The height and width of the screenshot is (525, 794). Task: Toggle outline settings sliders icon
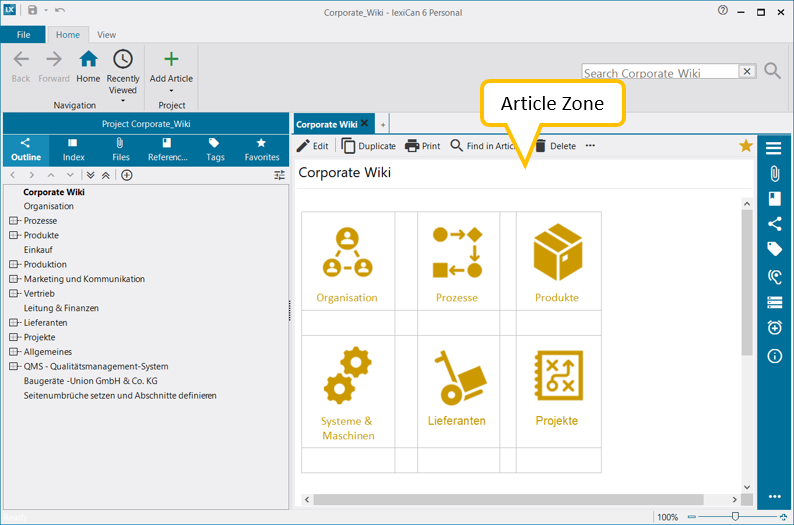coord(279,175)
